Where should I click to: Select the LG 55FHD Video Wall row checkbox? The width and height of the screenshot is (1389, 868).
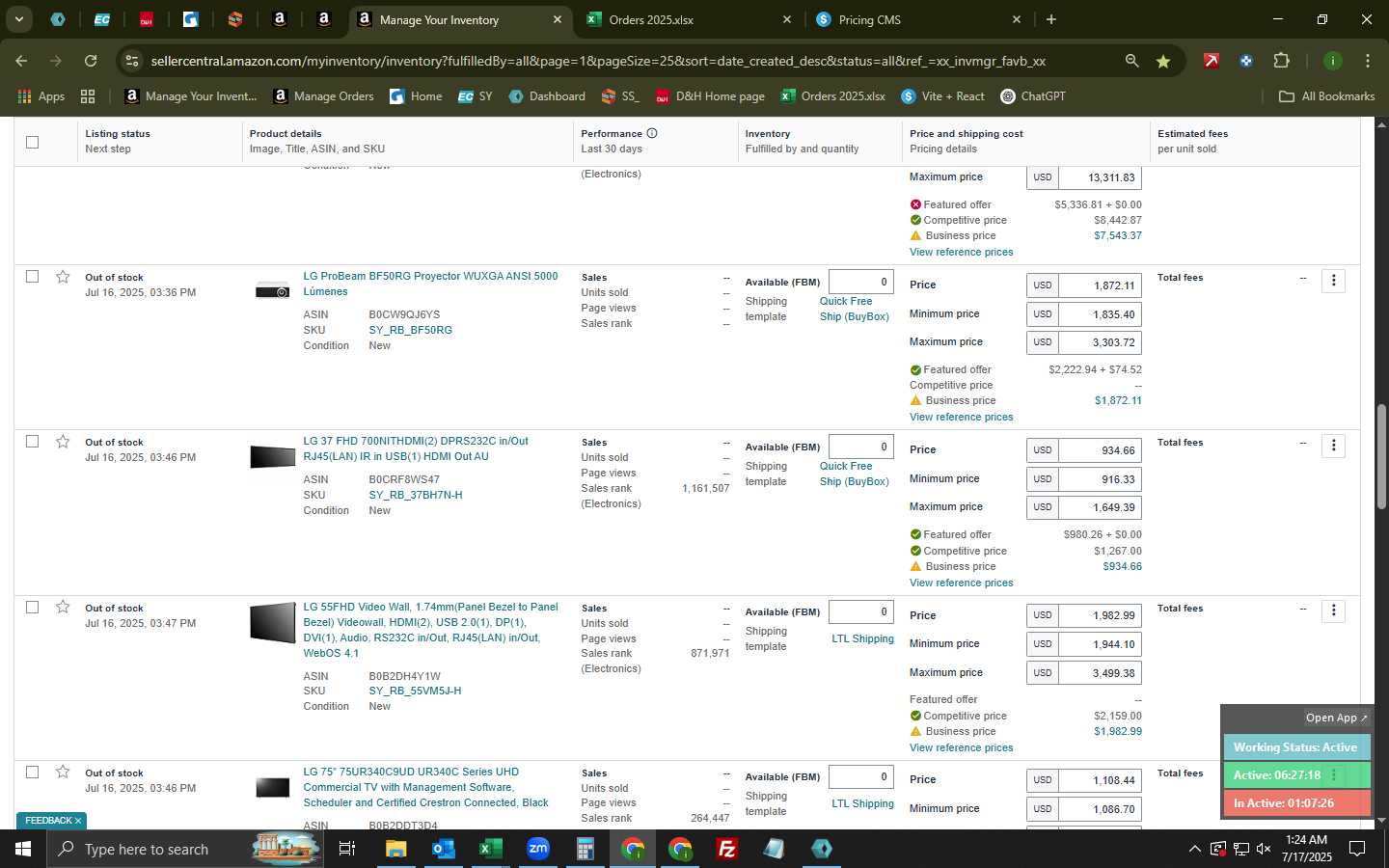(32, 607)
